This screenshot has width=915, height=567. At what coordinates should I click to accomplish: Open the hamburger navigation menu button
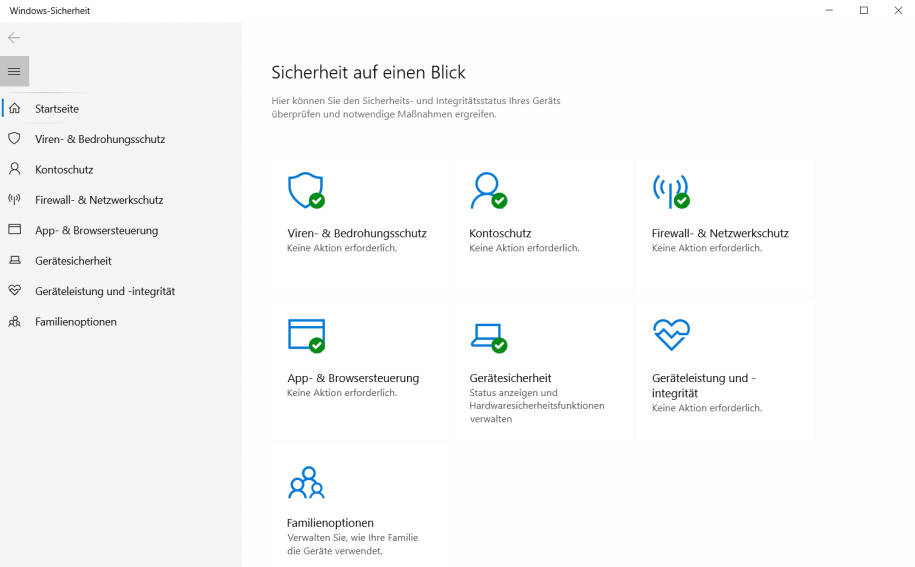(x=15, y=71)
